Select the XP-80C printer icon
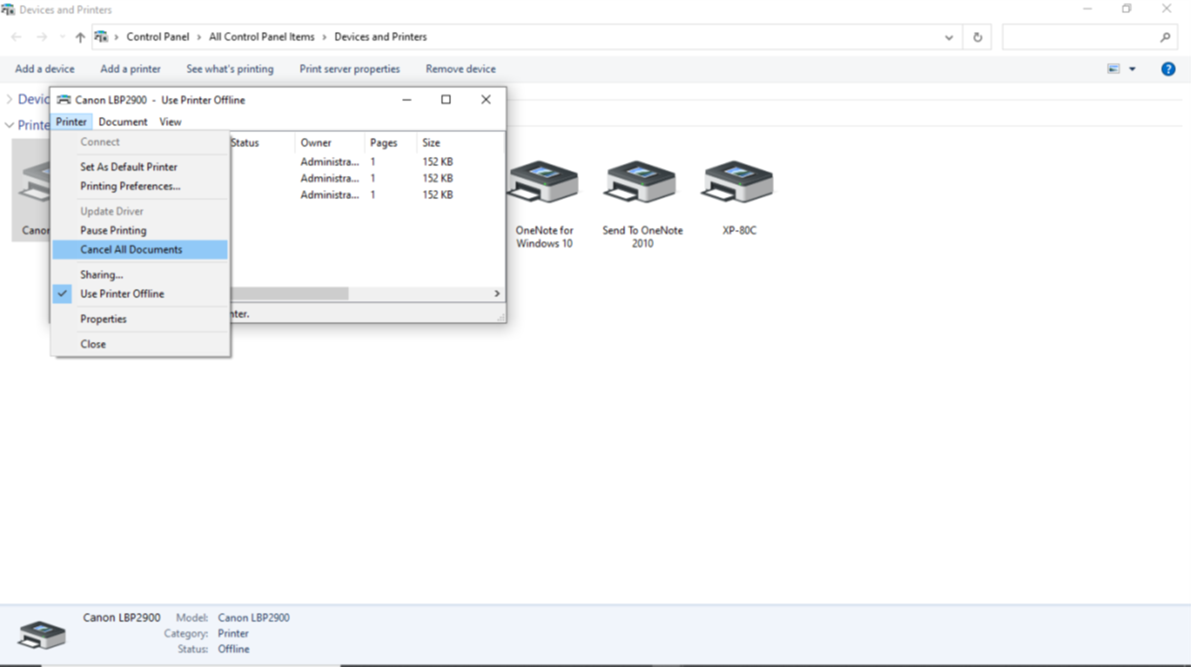This screenshot has height=668, width=1191. (739, 185)
